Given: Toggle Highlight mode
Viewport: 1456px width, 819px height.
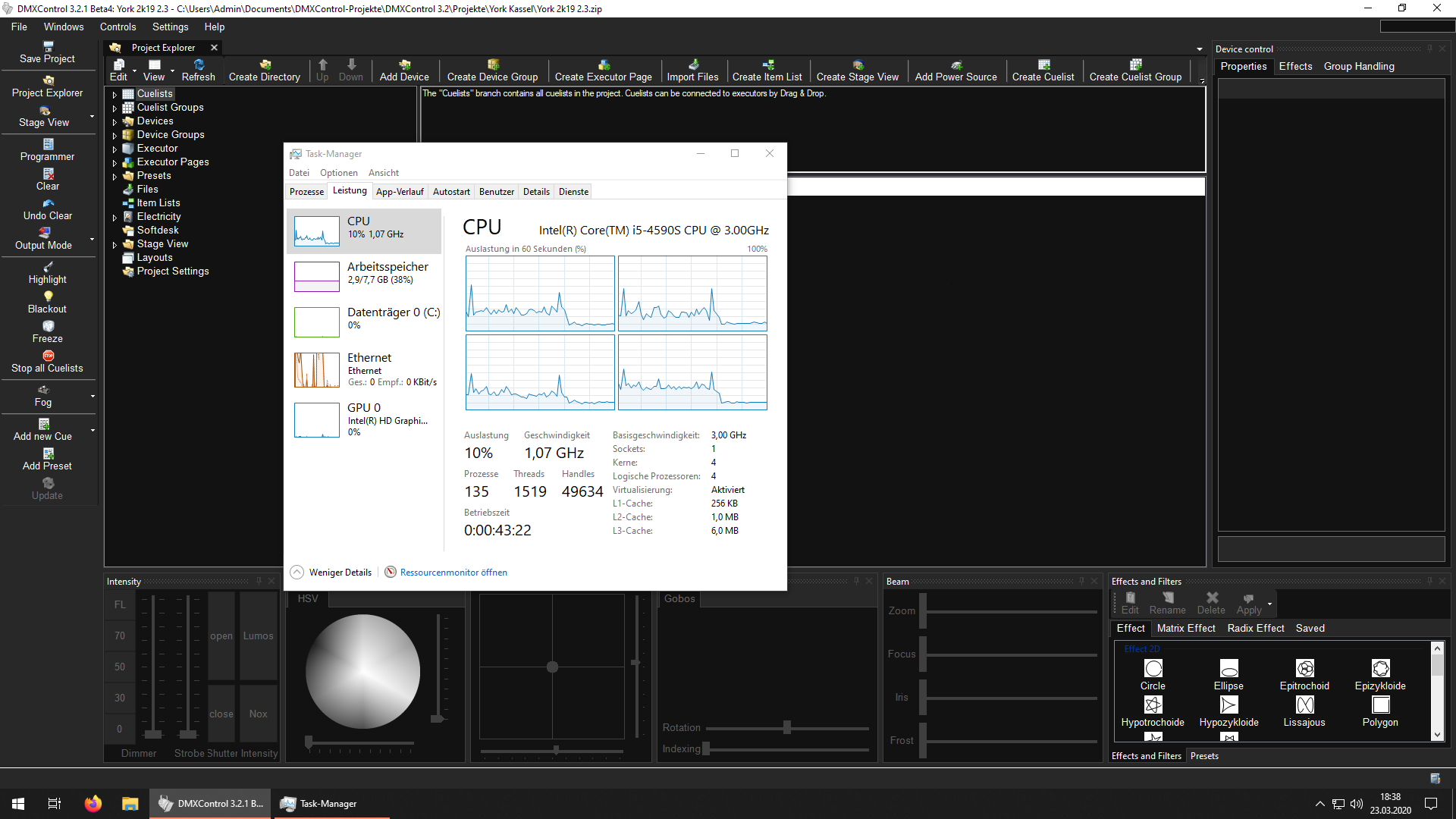Looking at the screenshot, I should point(48,267).
